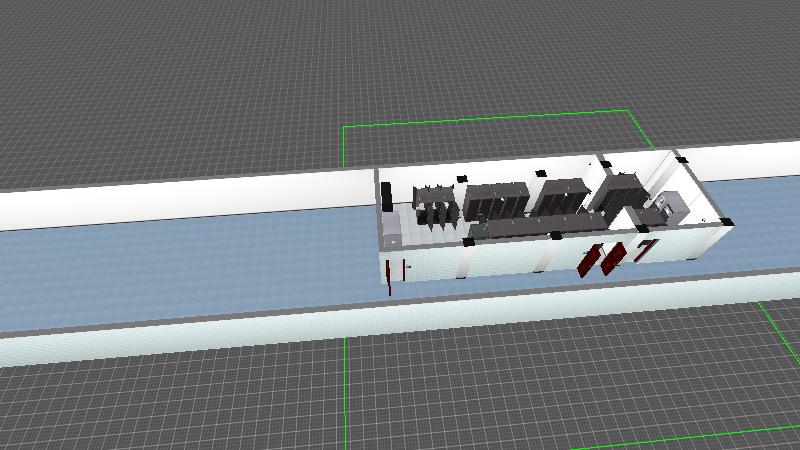Select the green vertical line below the building

click(x=346, y=390)
